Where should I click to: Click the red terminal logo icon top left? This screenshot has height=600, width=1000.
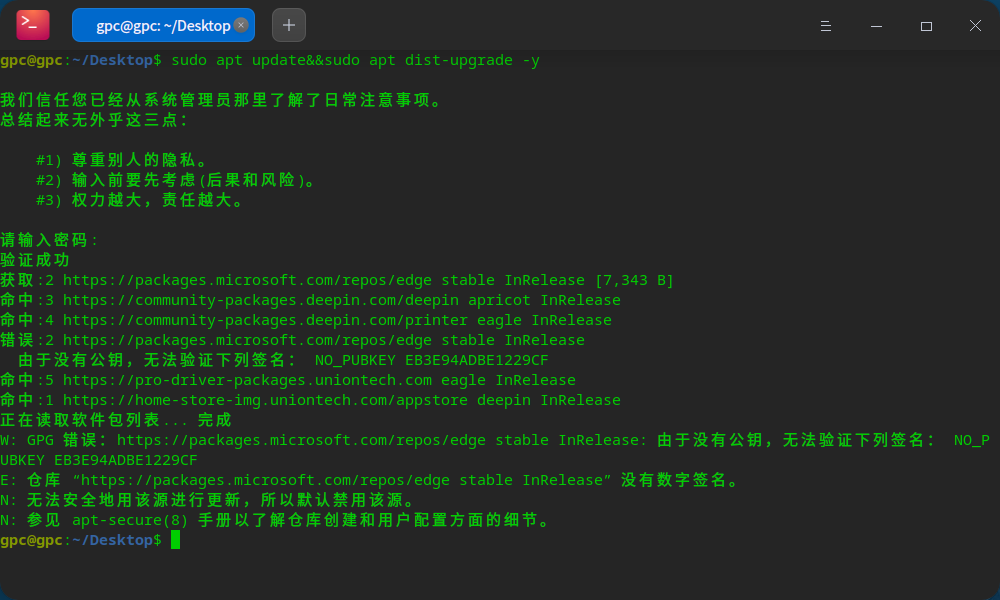pos(31,24)
